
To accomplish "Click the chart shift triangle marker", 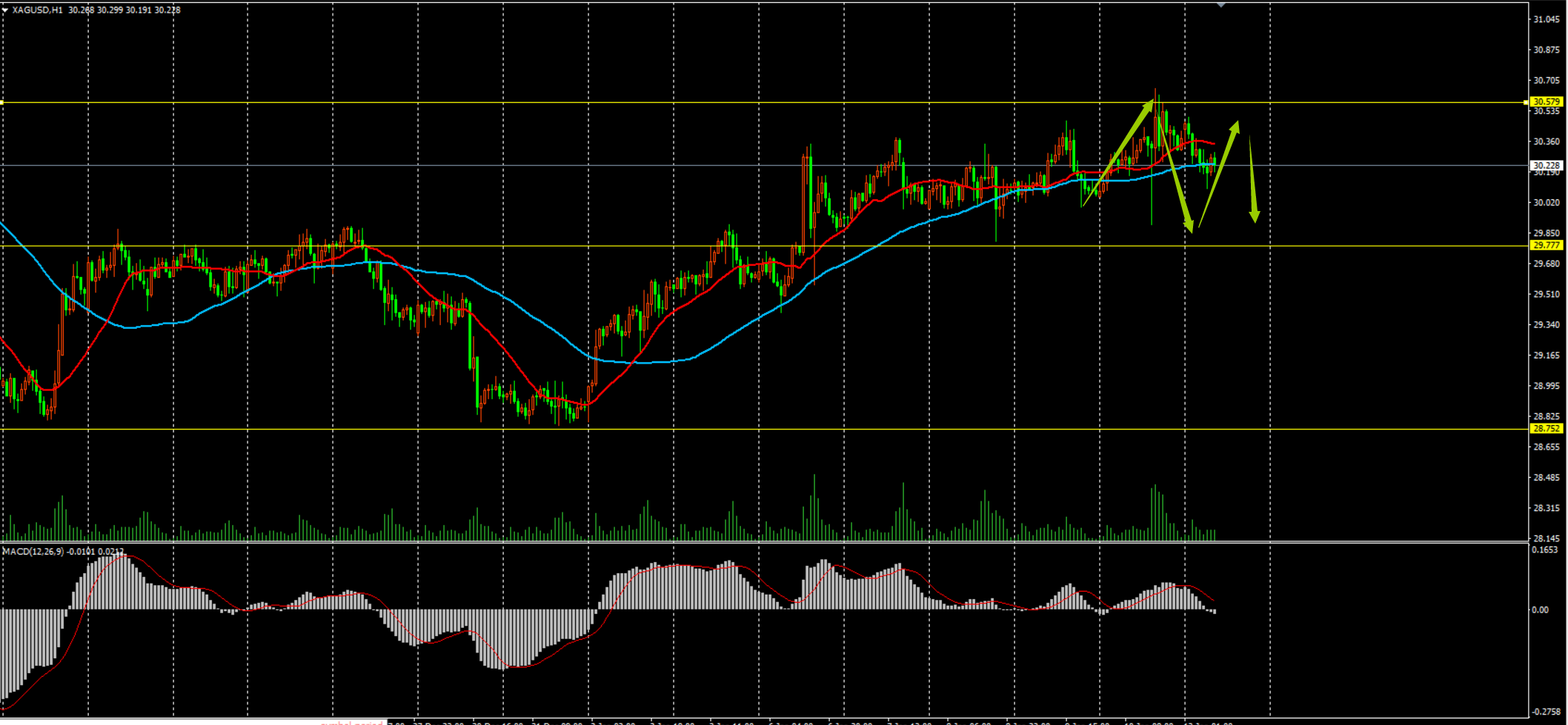I will [x=1221, y=4].
